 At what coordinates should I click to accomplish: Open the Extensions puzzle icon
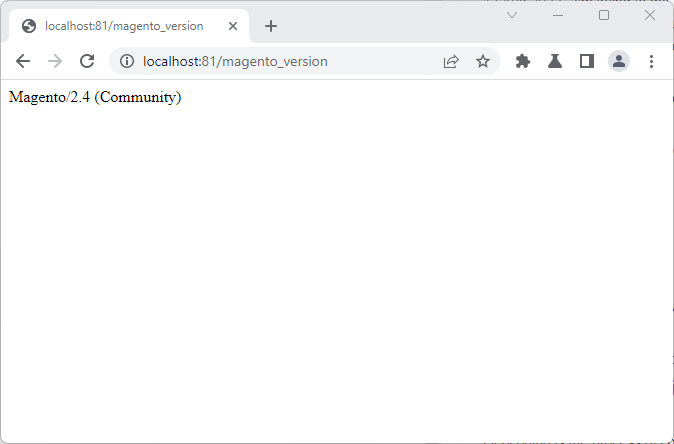523,61
